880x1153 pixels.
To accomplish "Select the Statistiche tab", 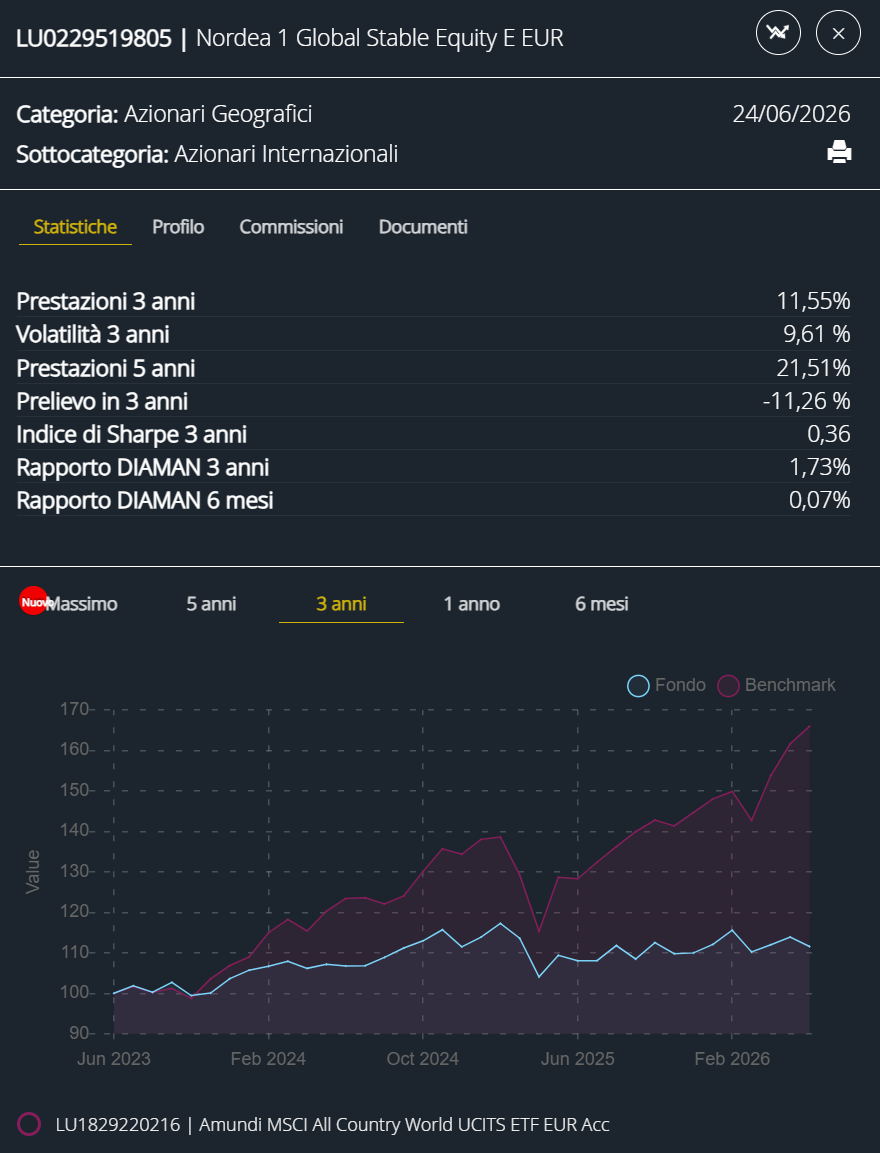I will [x=75, y=226].
